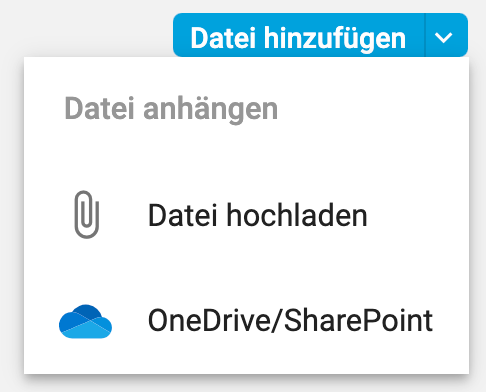Click the OneDrive/SharePoint text label
Screen dimensions: 486x392
click(290, 321)
